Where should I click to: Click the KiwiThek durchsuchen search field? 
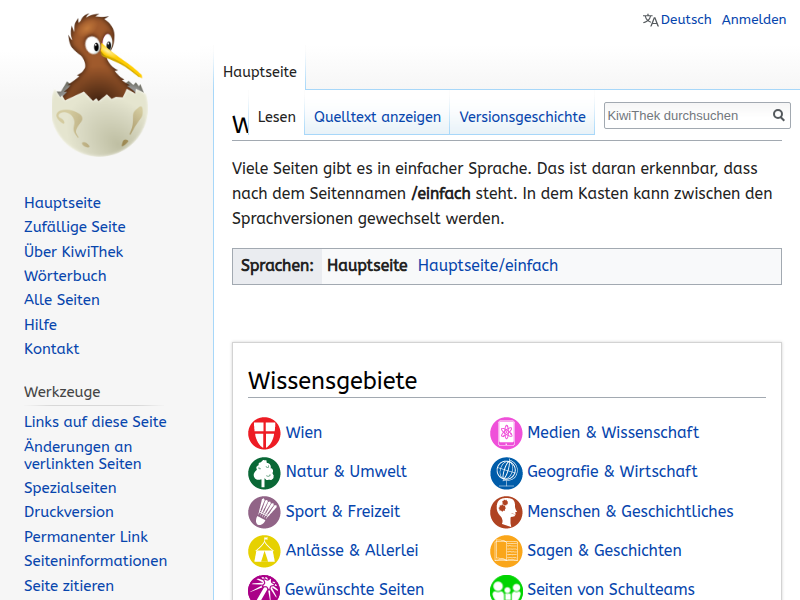tap(686, 116)
